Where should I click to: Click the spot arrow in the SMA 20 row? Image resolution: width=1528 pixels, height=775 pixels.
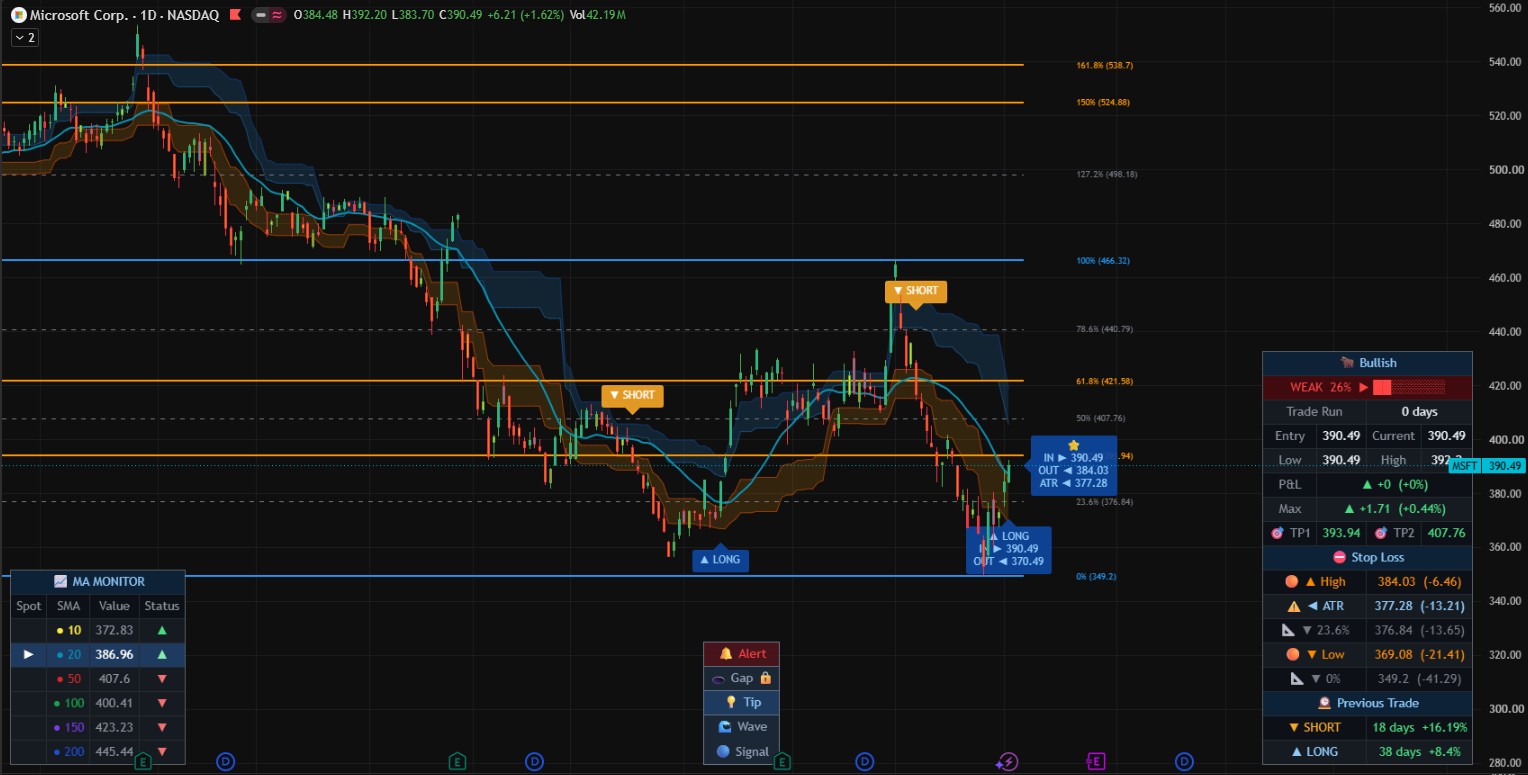point(29,654)
